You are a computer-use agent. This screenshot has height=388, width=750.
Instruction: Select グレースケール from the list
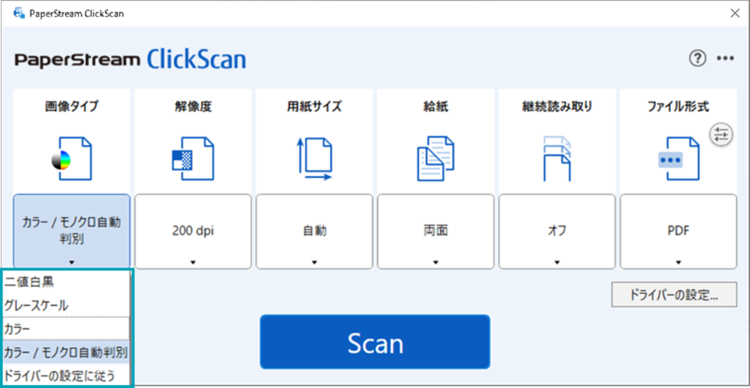click(x=66, y=305)
